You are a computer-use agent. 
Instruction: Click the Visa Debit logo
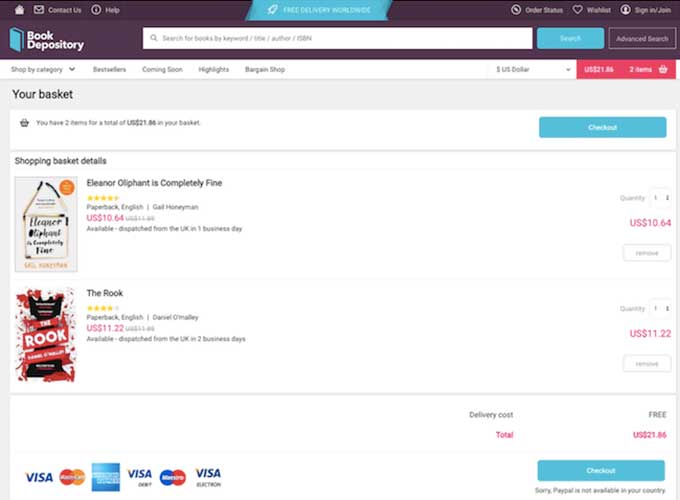pyautogui.click(x=139, y=477)
